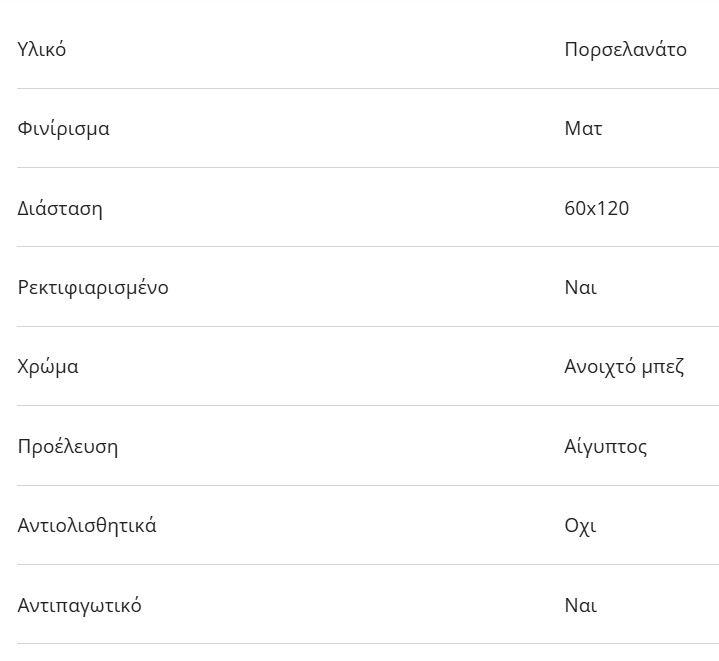Click the Ρεκτιφιαρισμένο label
Image resolution: width=719 pixels, height=661 pixels.
point(93,287)
